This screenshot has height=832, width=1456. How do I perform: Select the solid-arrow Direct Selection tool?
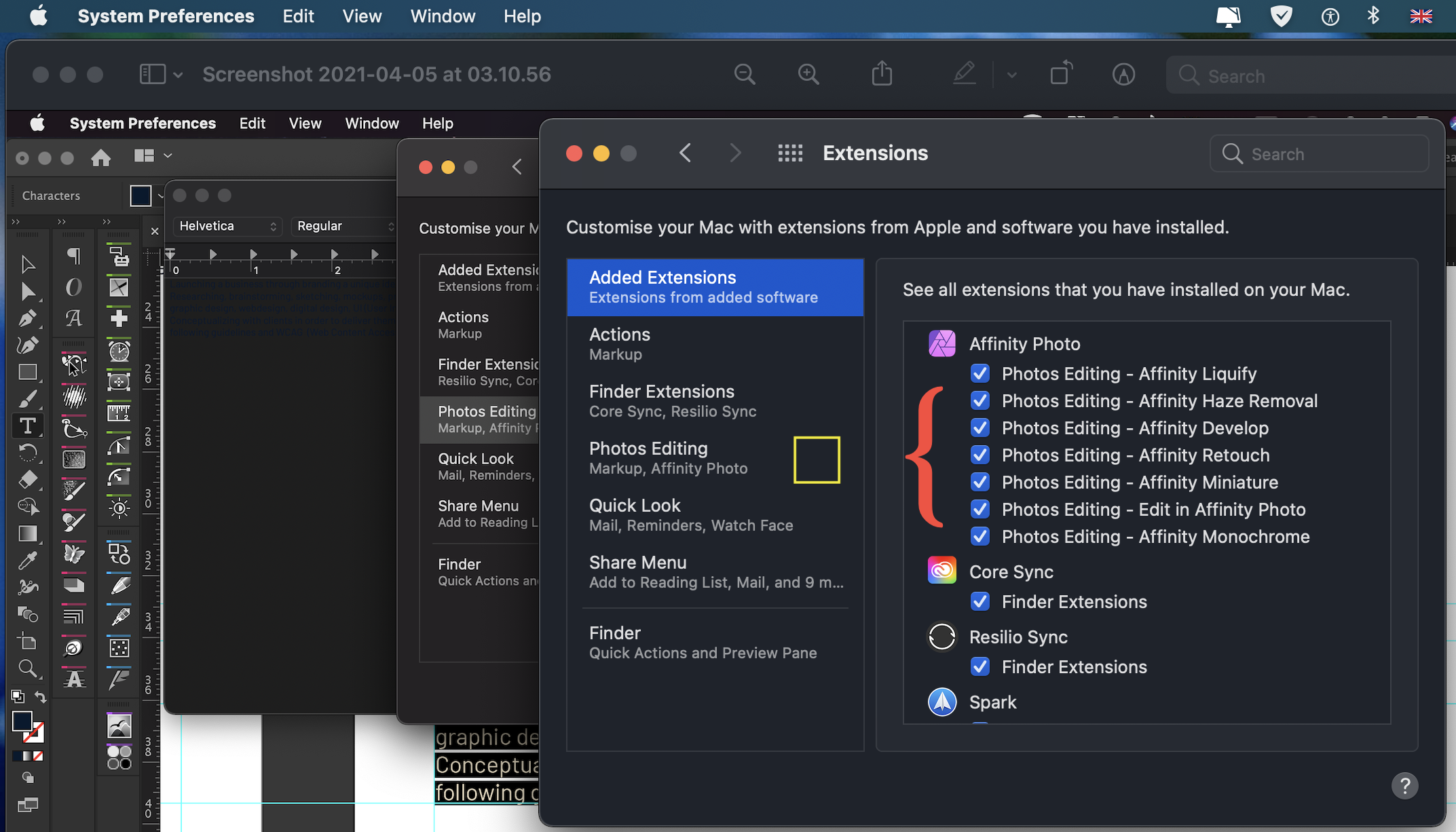point(28,291)
